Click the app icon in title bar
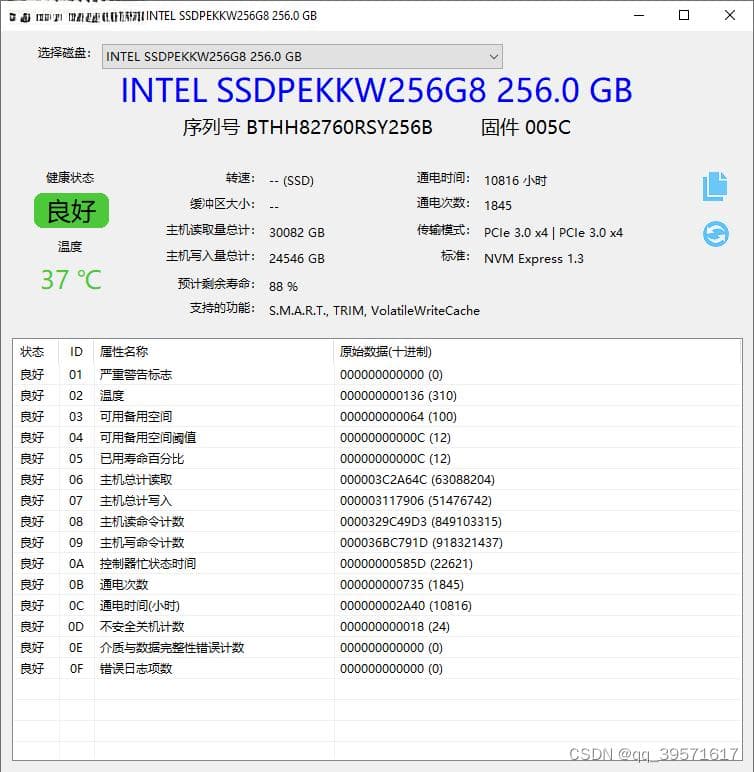 click(x=13, y=17)
